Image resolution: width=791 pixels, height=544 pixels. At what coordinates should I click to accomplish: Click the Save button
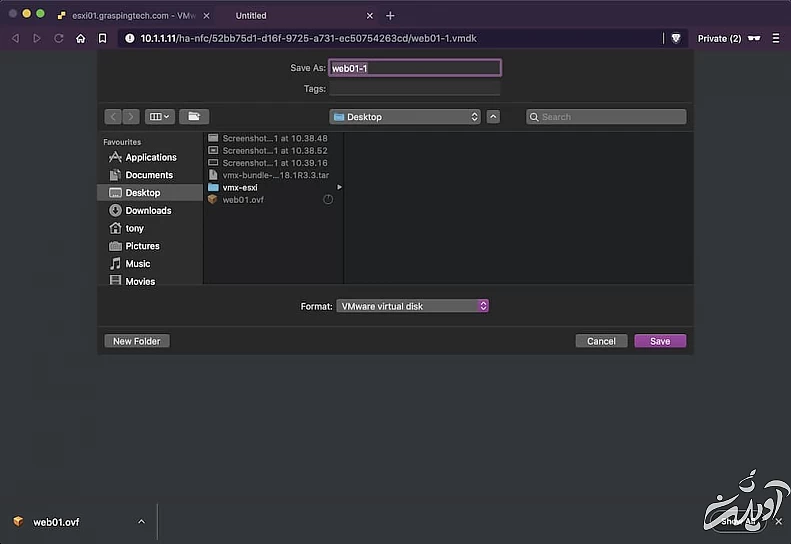(x=660, y=341)
